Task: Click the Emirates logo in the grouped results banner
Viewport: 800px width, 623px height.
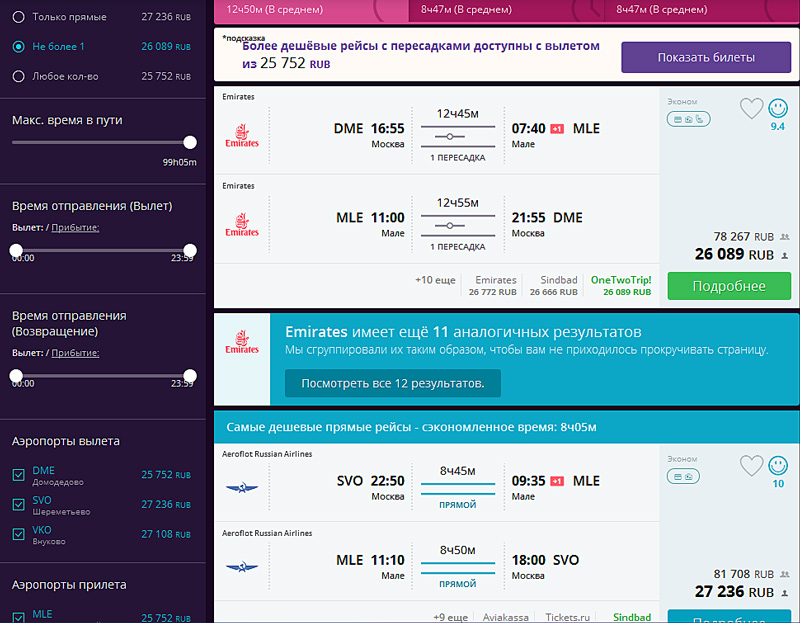Action: point(242,342)
